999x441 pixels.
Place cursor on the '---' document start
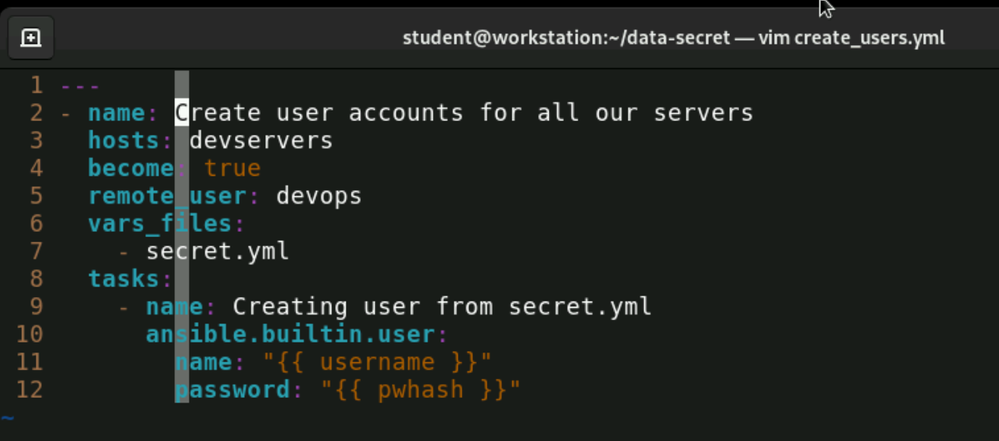click(81, 86)
